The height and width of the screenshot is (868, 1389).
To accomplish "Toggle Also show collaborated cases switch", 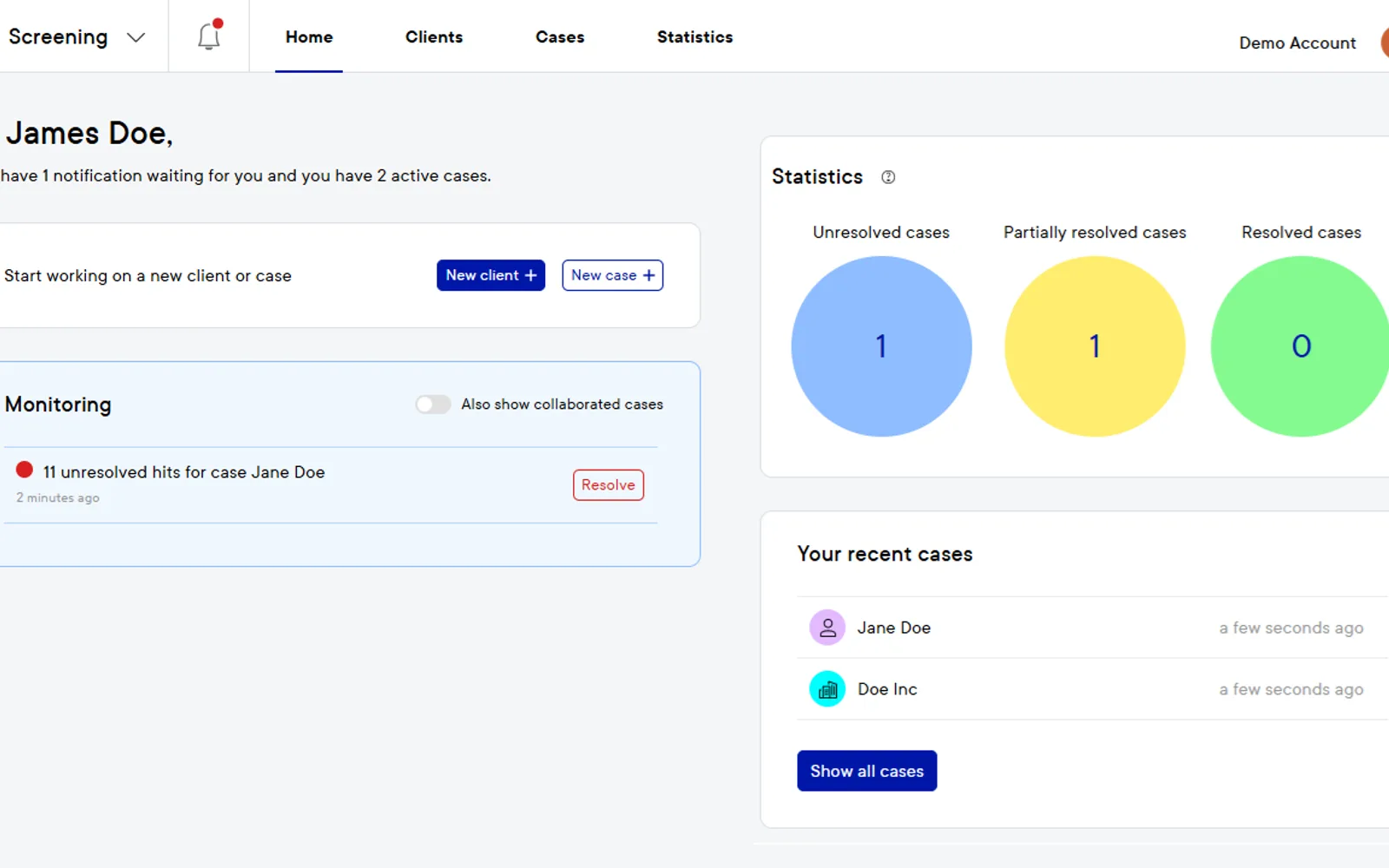I will pyautogui.click(x=432, y=404).
